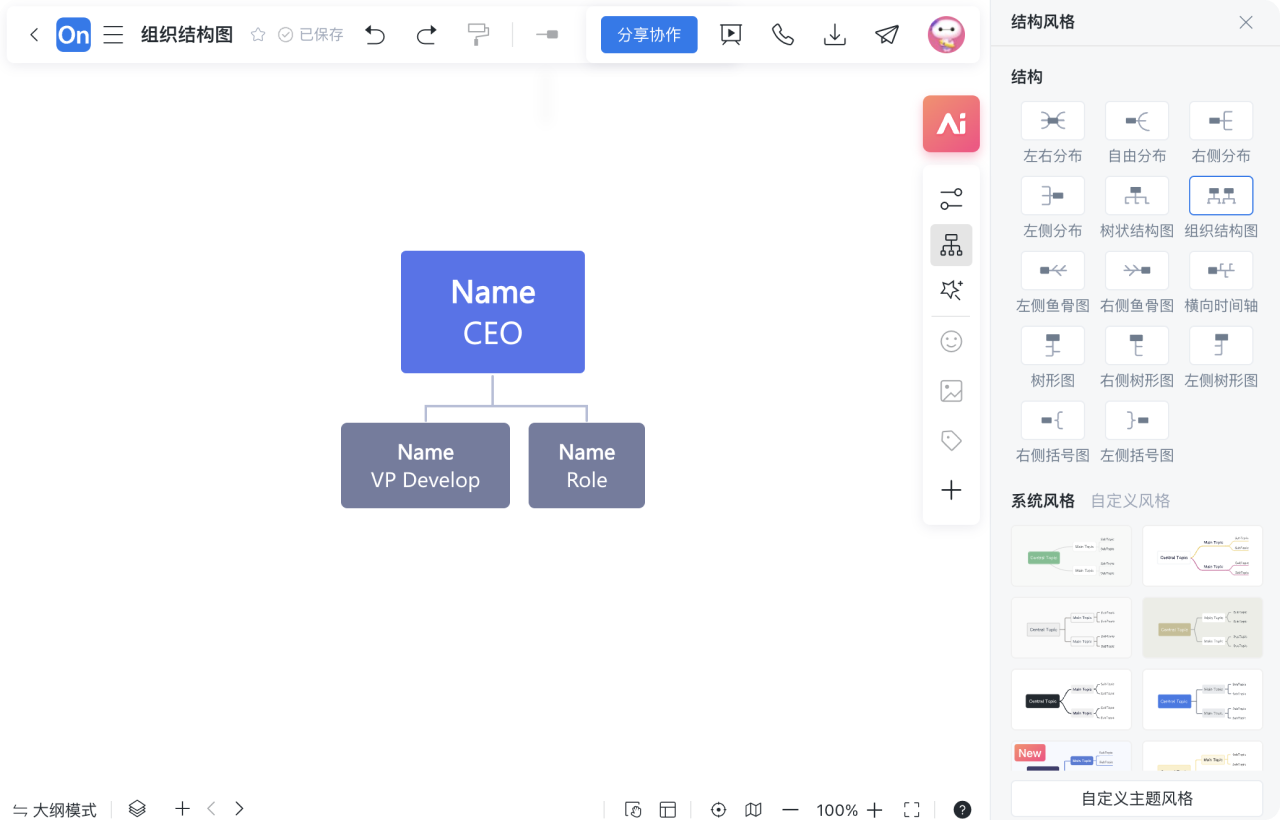The image size is (1280, 820).
Task: Click the 自定义主题风格 button
Action: (1137, 799)
